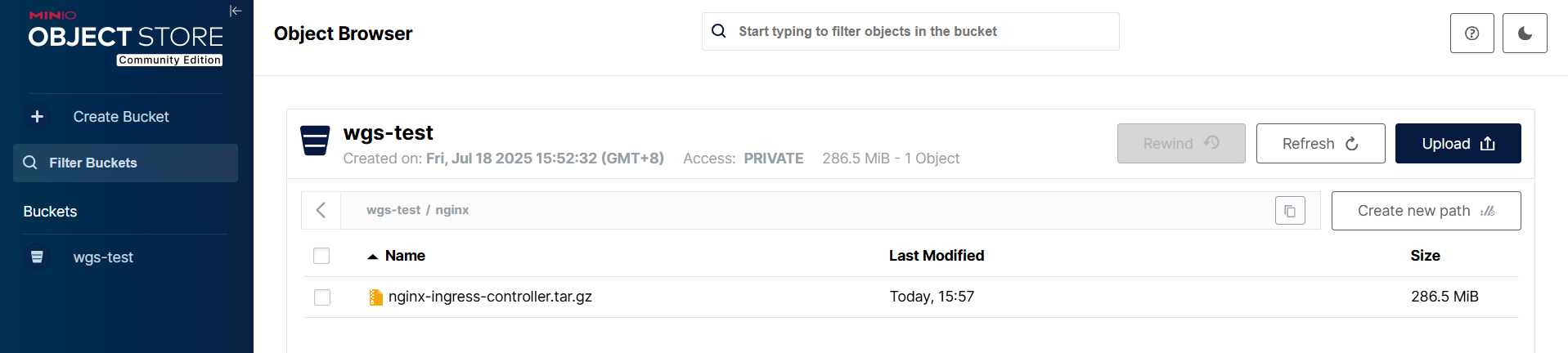Copy the current path icon
The image size is (1568, 353).
[1290, 211]
